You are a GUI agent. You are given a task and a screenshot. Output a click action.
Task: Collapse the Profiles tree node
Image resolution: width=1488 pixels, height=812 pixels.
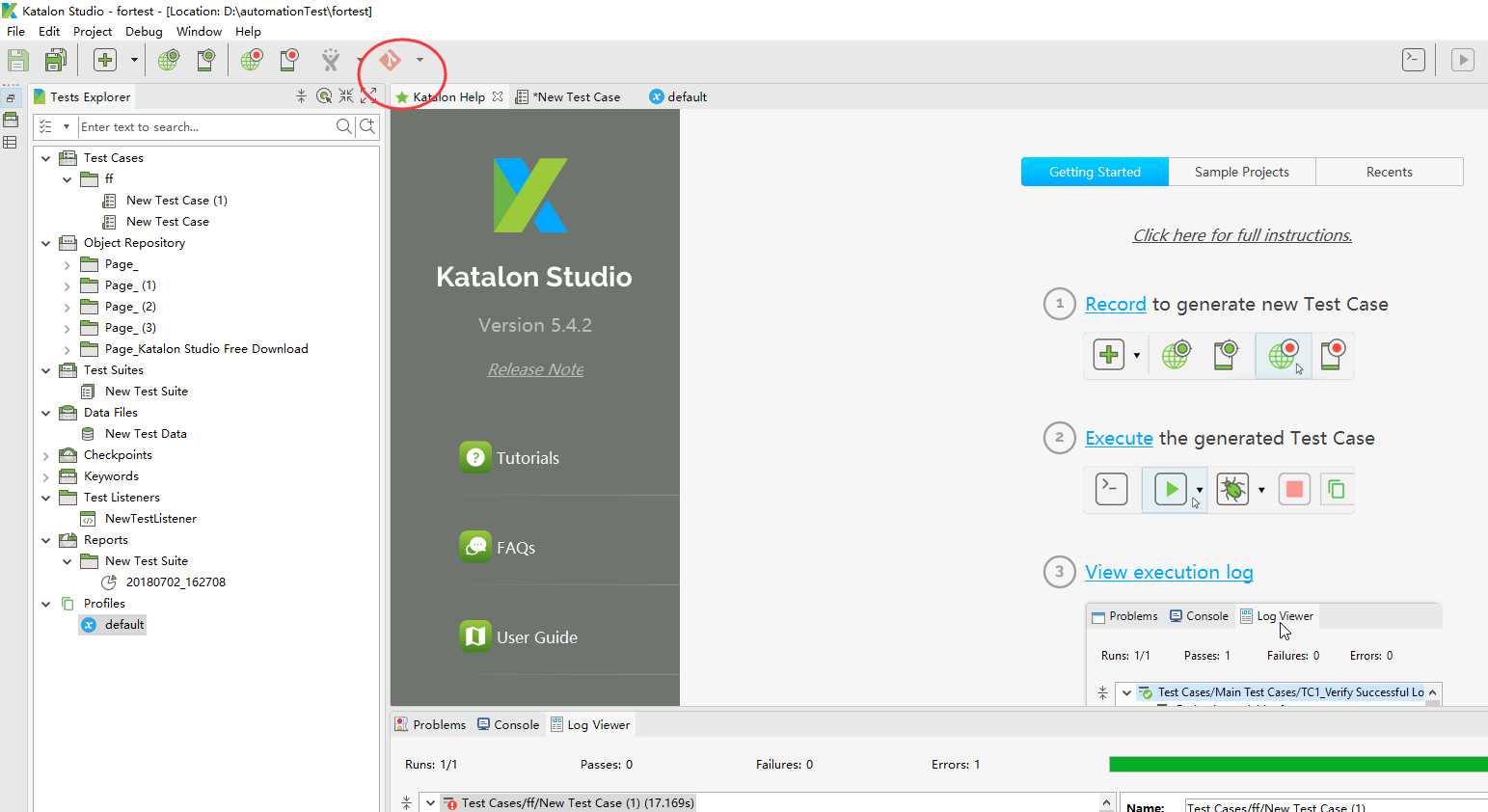tap(45, 604)
